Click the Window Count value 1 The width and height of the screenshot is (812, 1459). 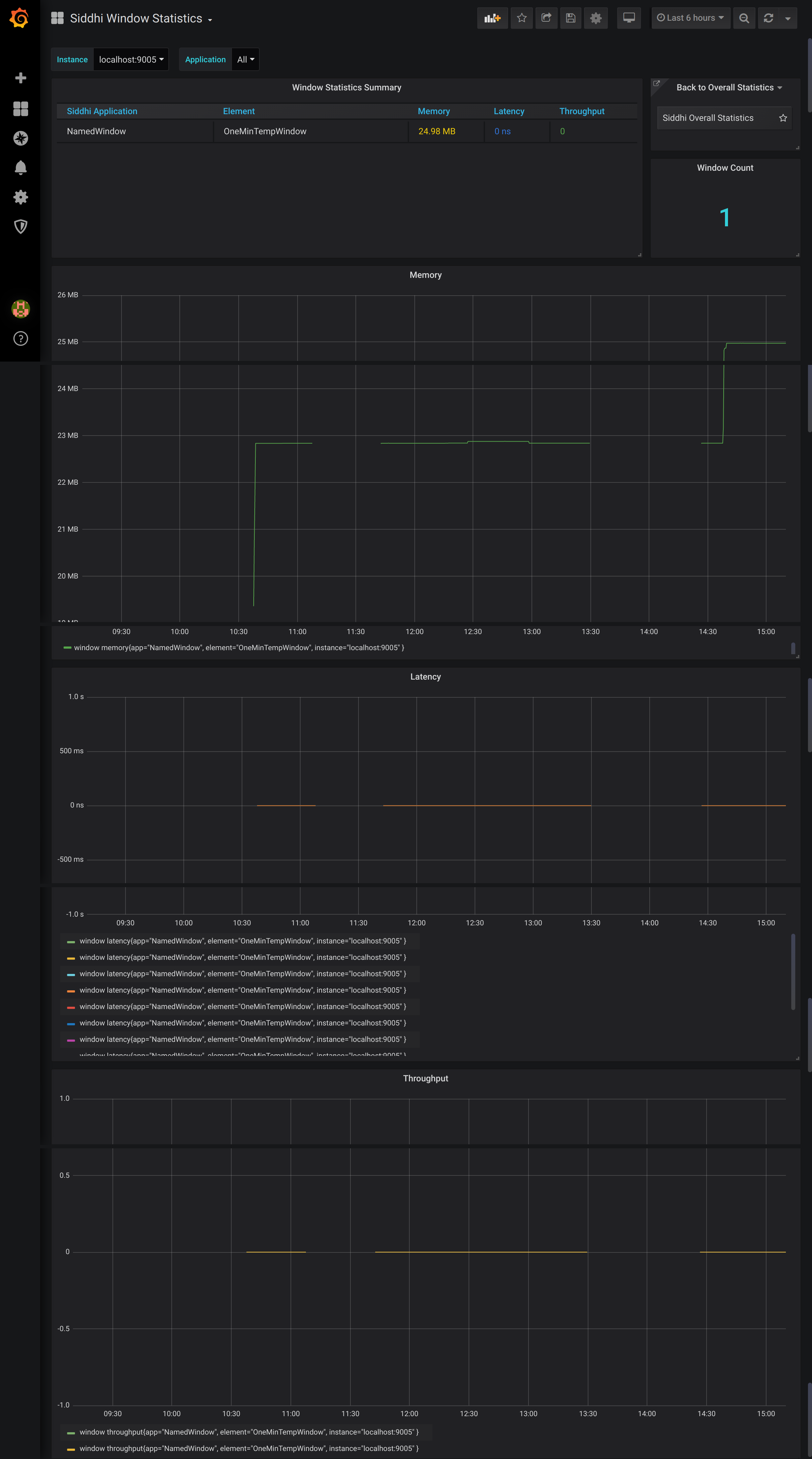[725, 218]
